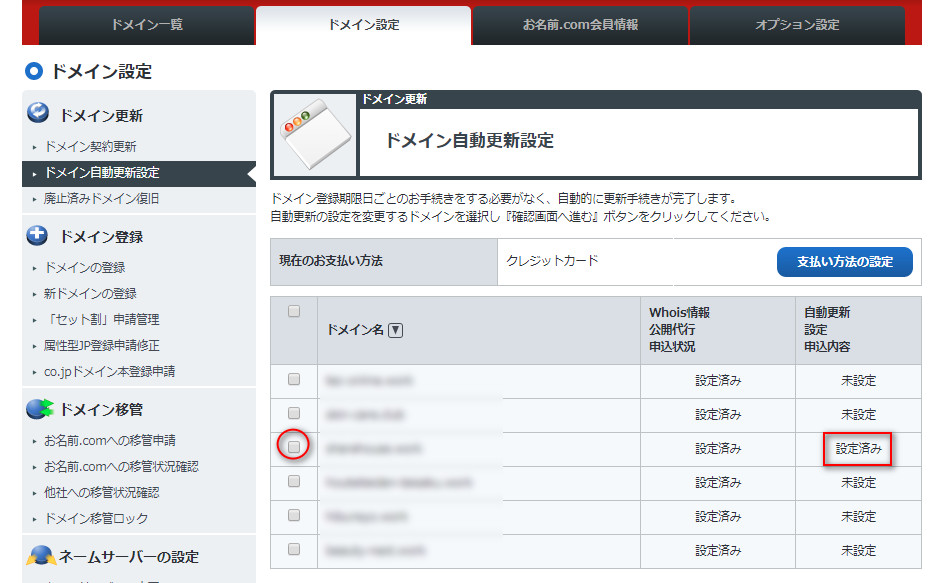Click the ドメイン更新 refresh icon in sidebar
Viewport: 943px width, 583px height.
[x=39, y=114]
